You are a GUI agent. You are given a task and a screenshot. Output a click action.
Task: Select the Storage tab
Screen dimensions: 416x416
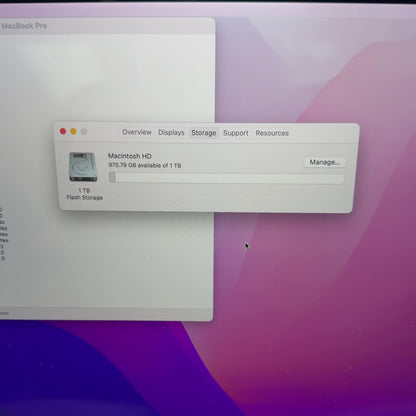(x=204, y=133)
